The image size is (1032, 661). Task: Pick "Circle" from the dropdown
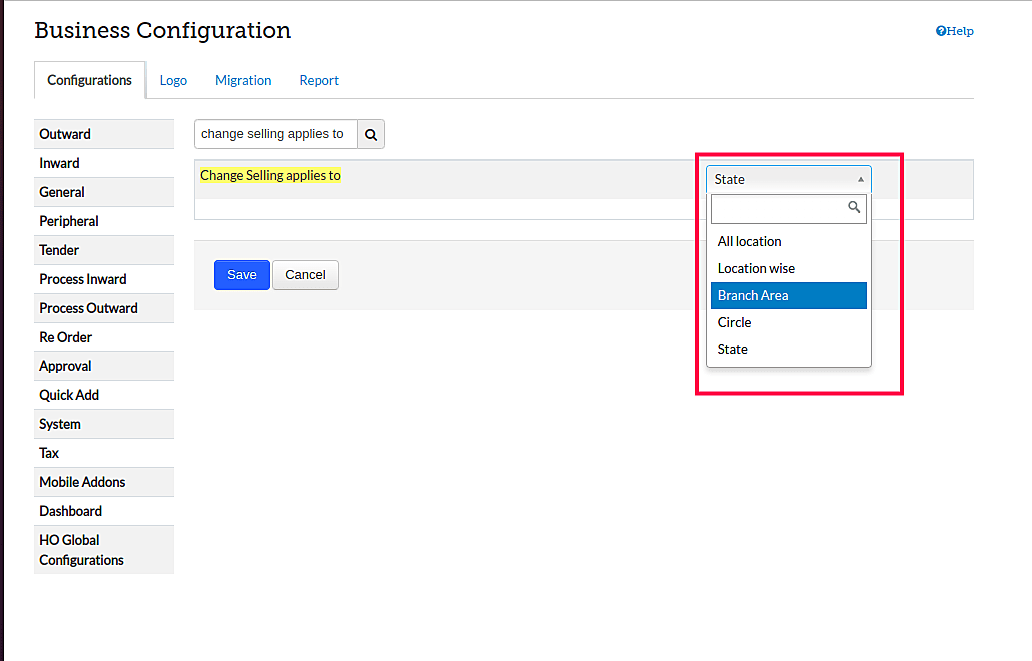pyautogui.click(x=735, y=322)
